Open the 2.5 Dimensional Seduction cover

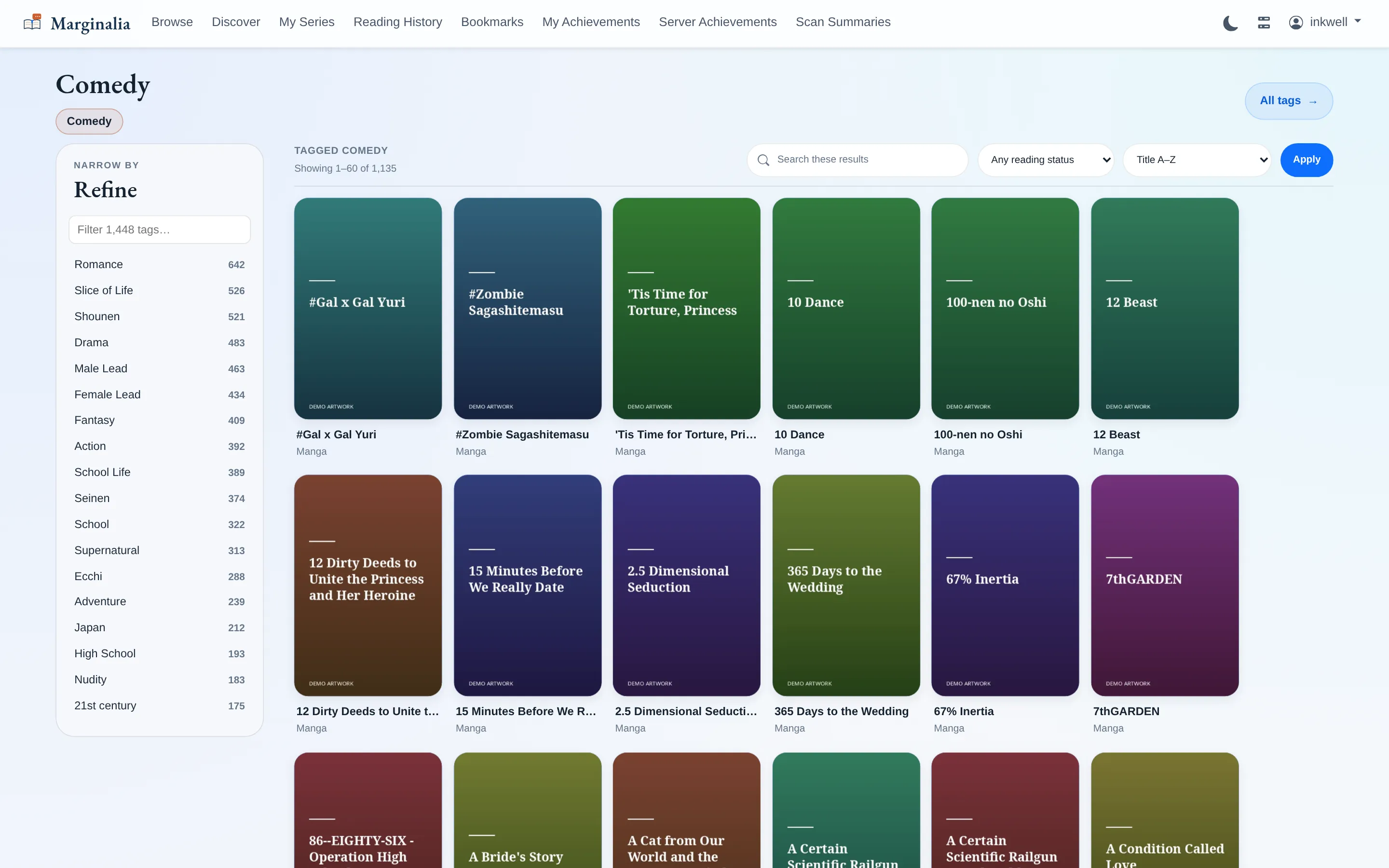686,585
